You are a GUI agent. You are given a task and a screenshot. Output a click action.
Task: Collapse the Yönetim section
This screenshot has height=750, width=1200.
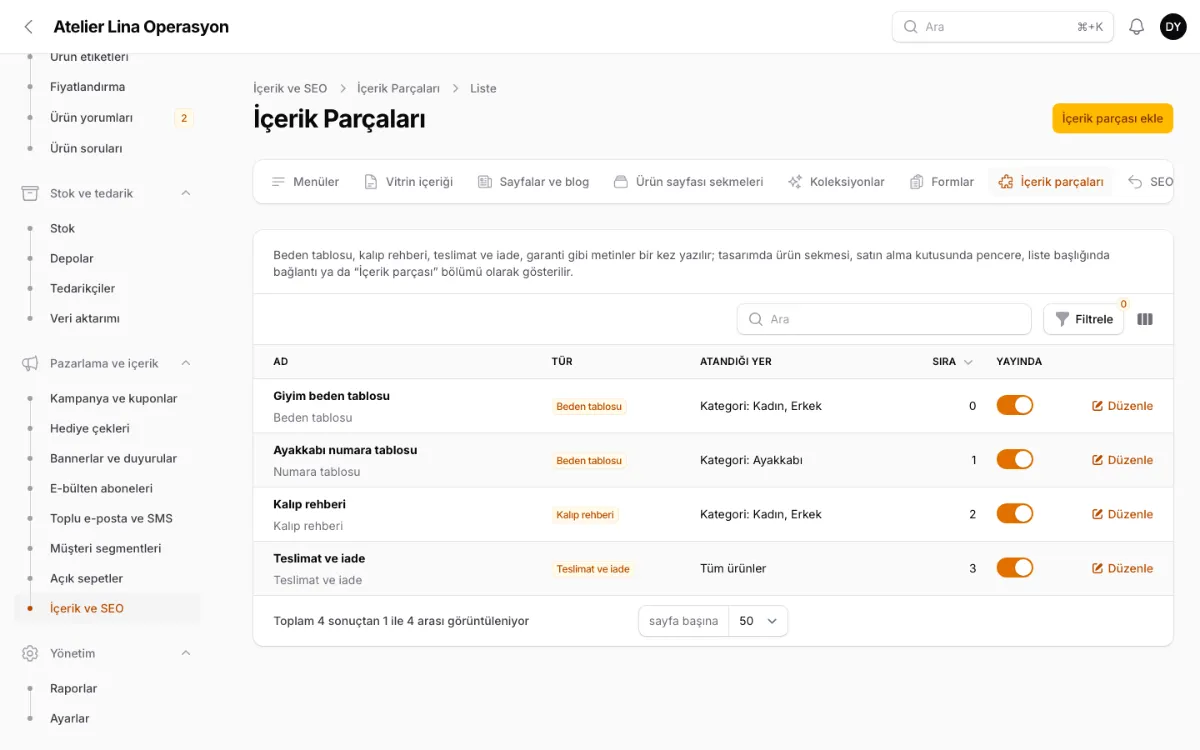[186, 653]
